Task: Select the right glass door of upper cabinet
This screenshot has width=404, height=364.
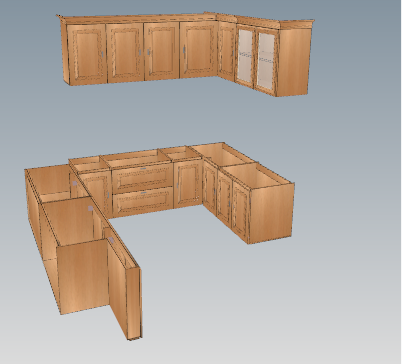Action: [266, 61]
